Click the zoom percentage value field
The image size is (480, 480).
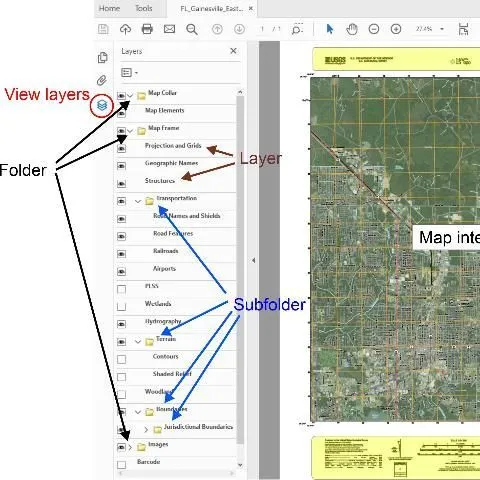click(x=424, y=29)
